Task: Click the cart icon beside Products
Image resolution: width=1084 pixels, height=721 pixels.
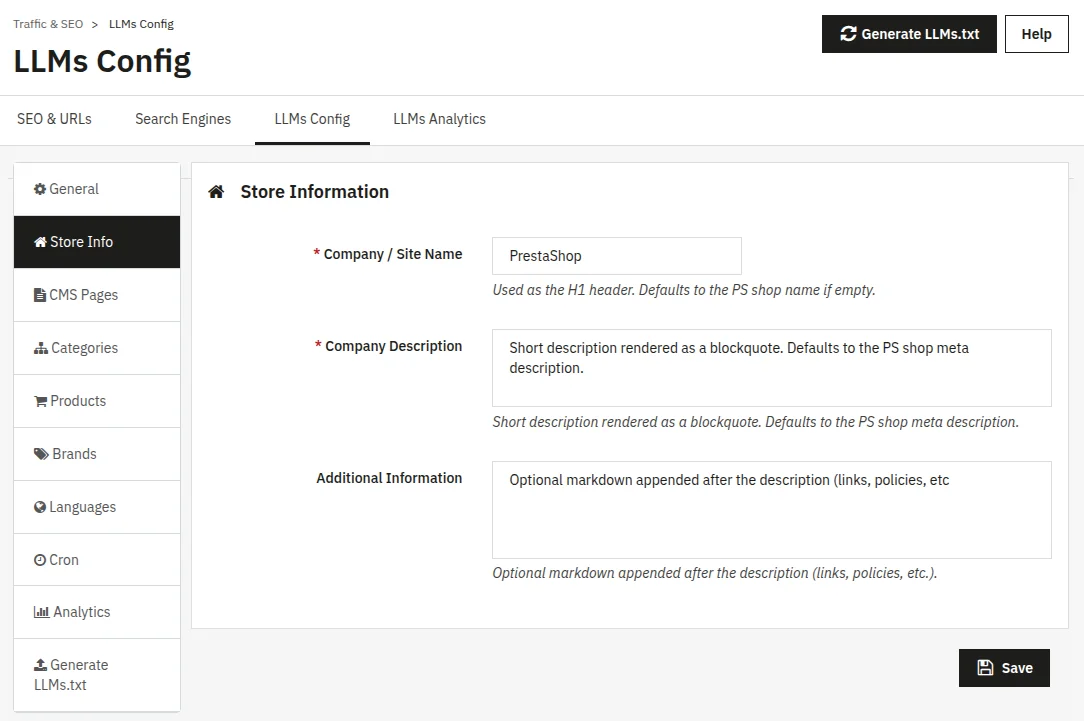Action: [40, 401]
